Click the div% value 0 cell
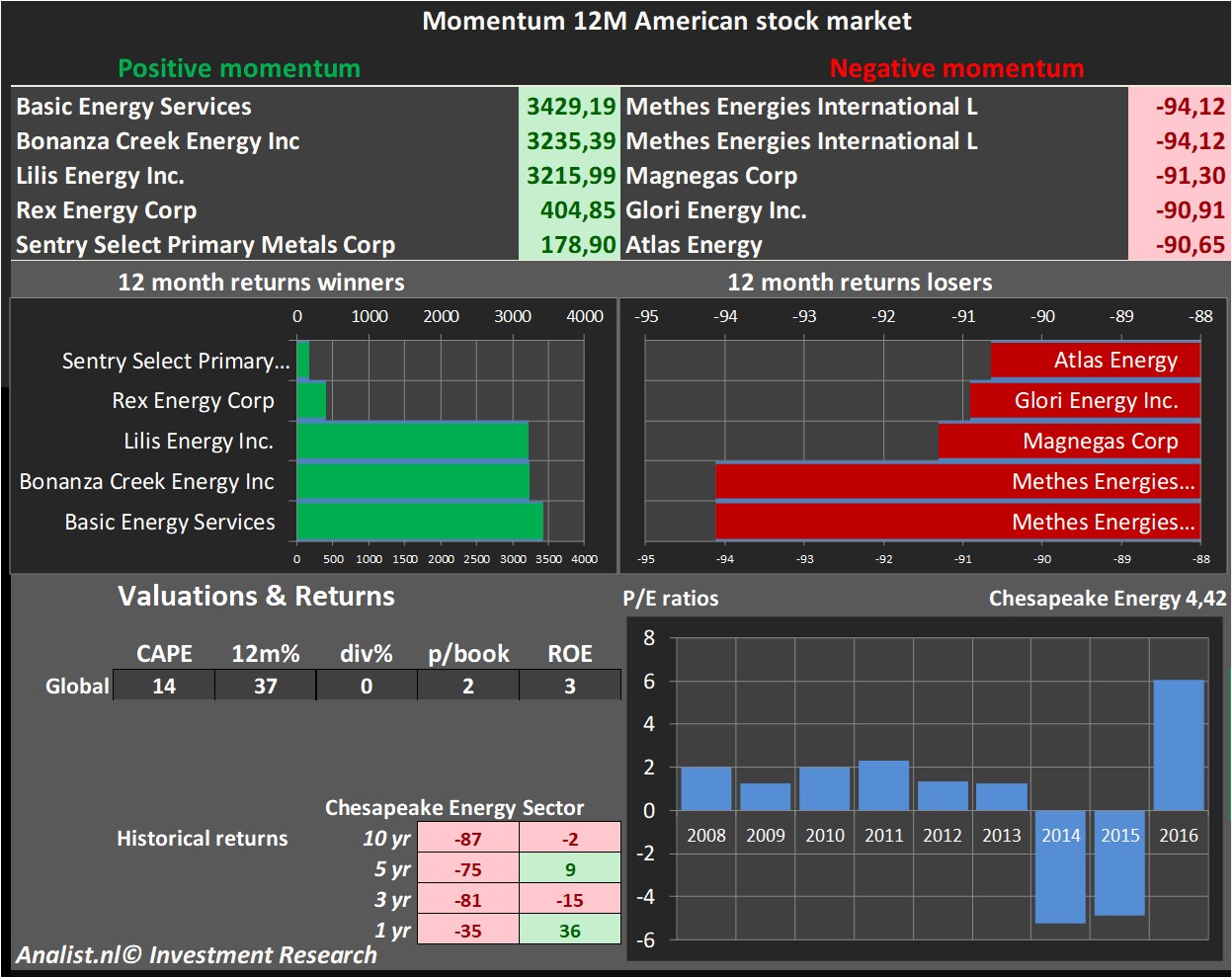This screenshot has height=978, width=1232. coord(367,686)
